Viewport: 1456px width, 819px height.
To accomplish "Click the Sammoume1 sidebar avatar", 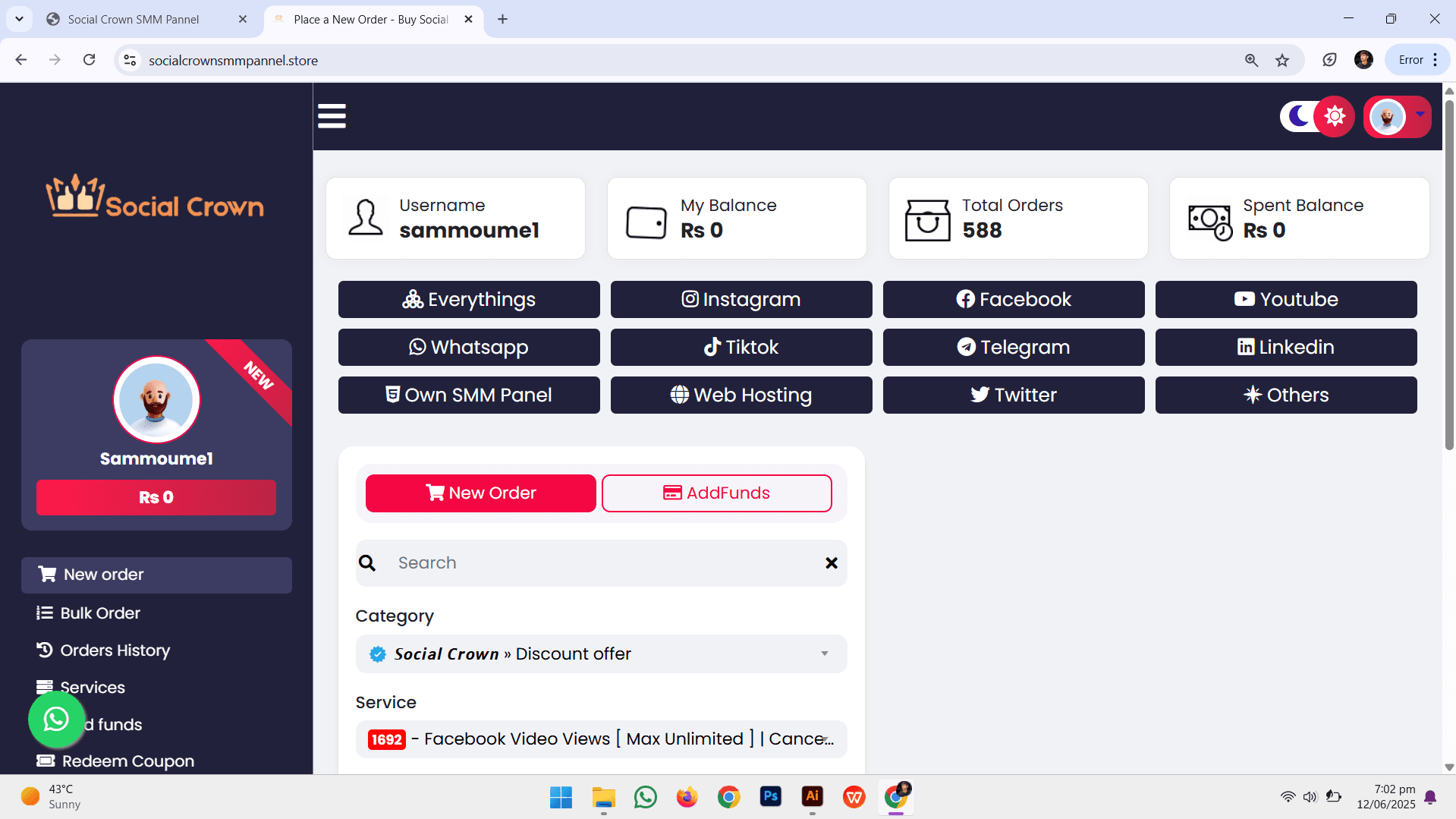I will click(156, 399).
